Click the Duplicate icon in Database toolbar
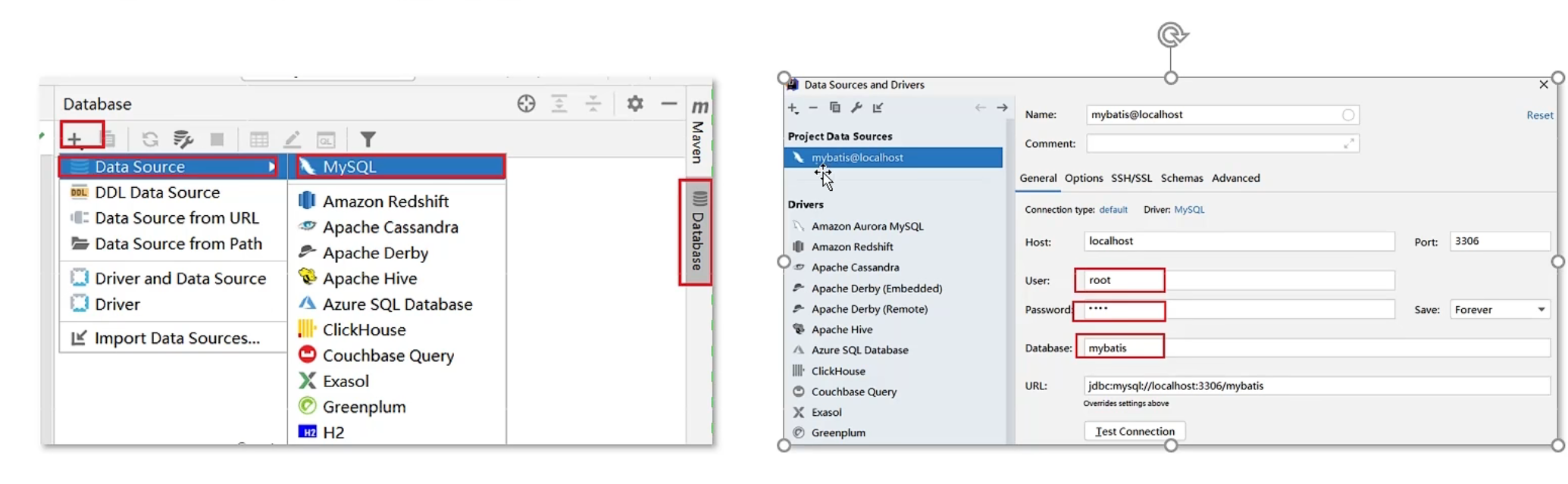Screen dimensions: 1568x484 (108, 139)
